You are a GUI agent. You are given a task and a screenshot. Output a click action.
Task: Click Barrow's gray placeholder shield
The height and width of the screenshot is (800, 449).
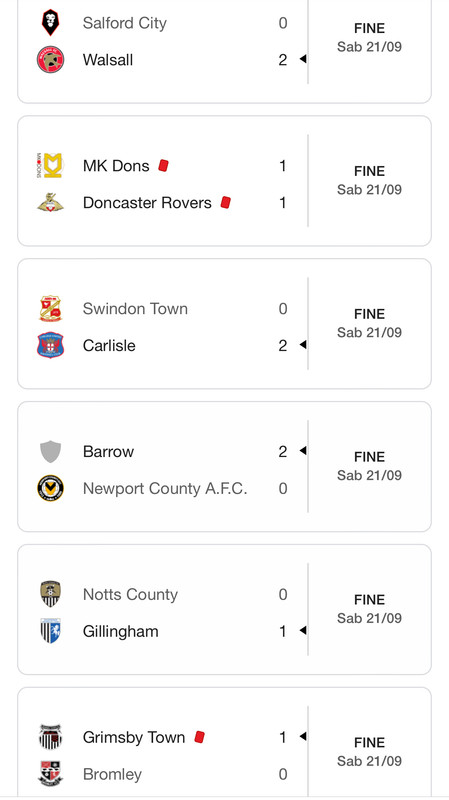[51, 452]
